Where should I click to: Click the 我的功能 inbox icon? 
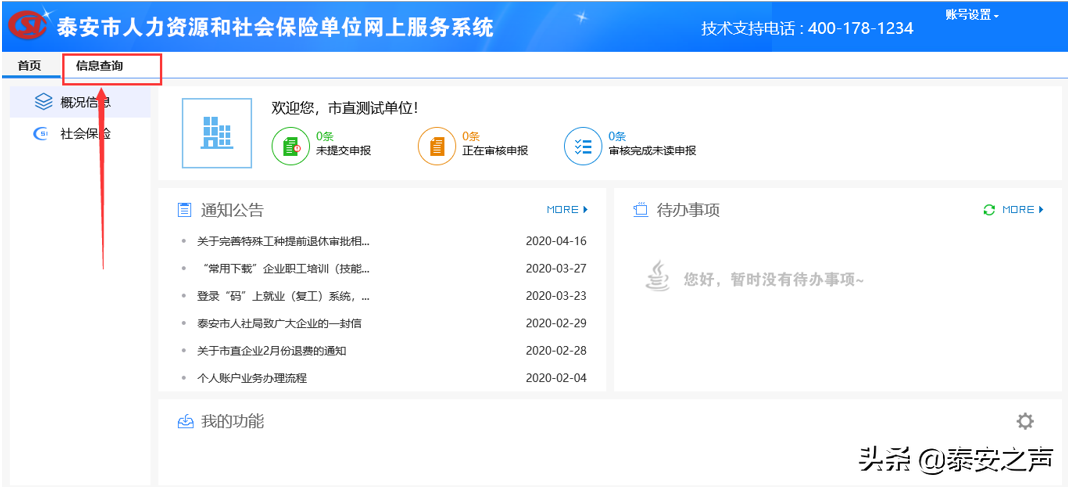(x=185, y=422)
